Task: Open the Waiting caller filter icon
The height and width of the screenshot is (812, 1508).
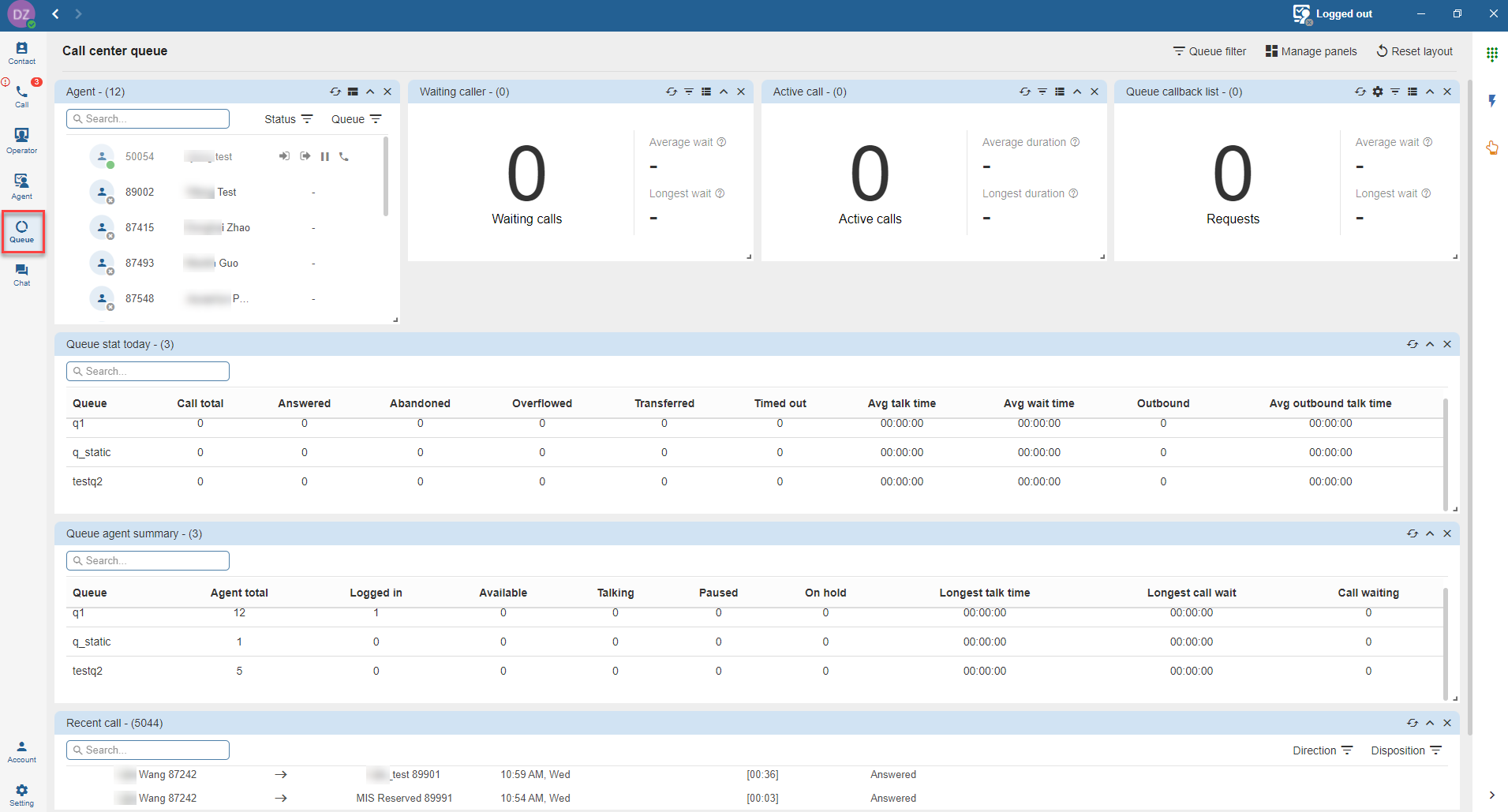Action: click(689, 92)
